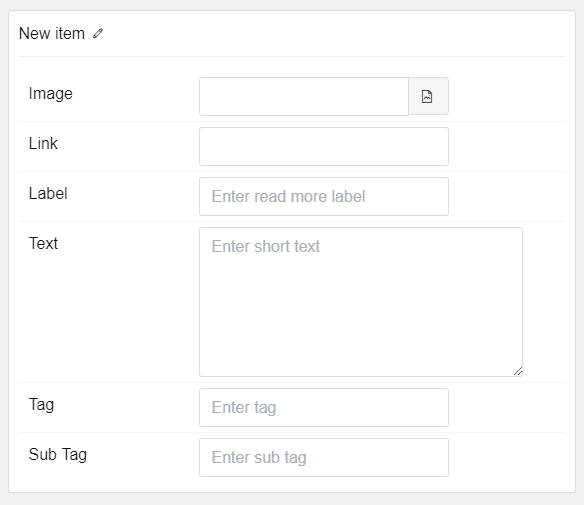Click the 'Enter sub tag' input box
584x505 pixels.
324,457
